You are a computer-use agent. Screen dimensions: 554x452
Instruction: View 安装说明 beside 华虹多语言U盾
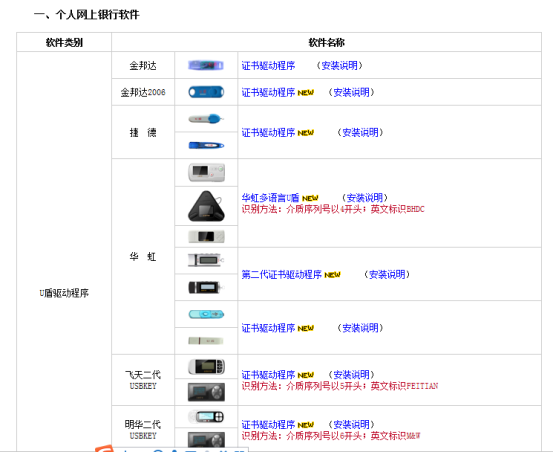point(365,198)
